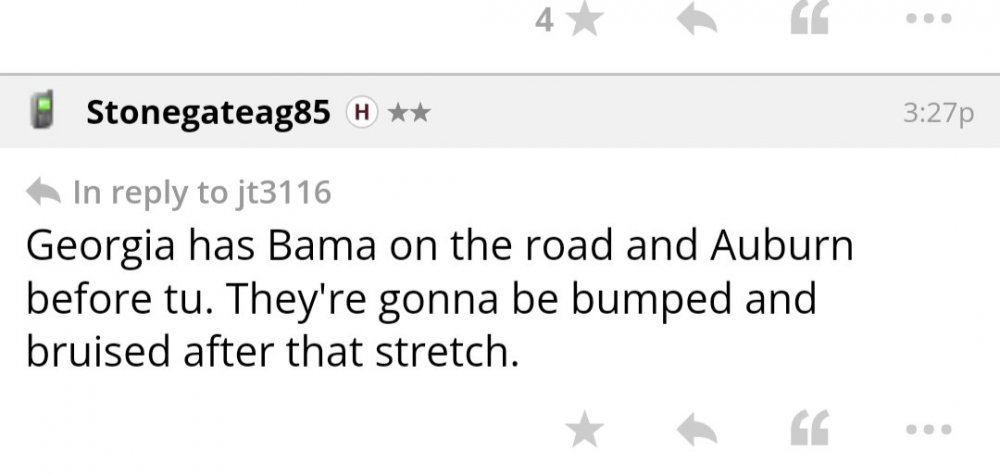Open more options for Stonegateag85's post
Viewport: 1000px width, 475px height.
click(x=929, y=430)
